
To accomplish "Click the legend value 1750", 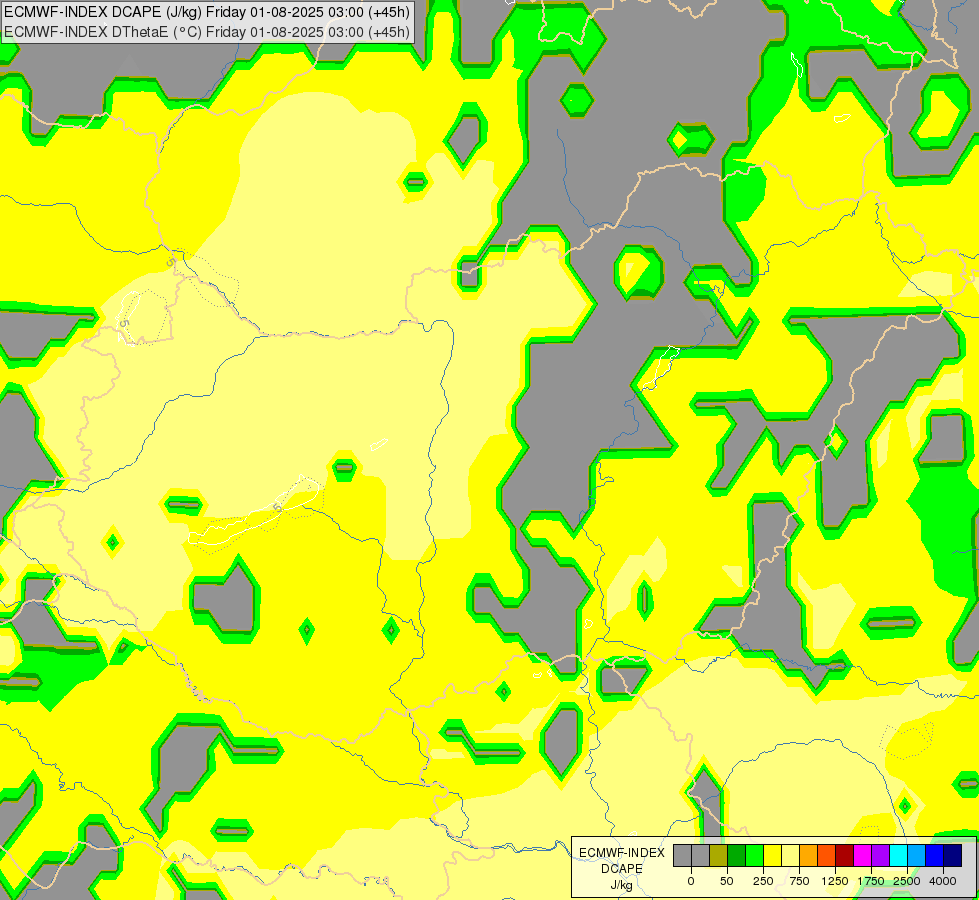I will [871, 881].
